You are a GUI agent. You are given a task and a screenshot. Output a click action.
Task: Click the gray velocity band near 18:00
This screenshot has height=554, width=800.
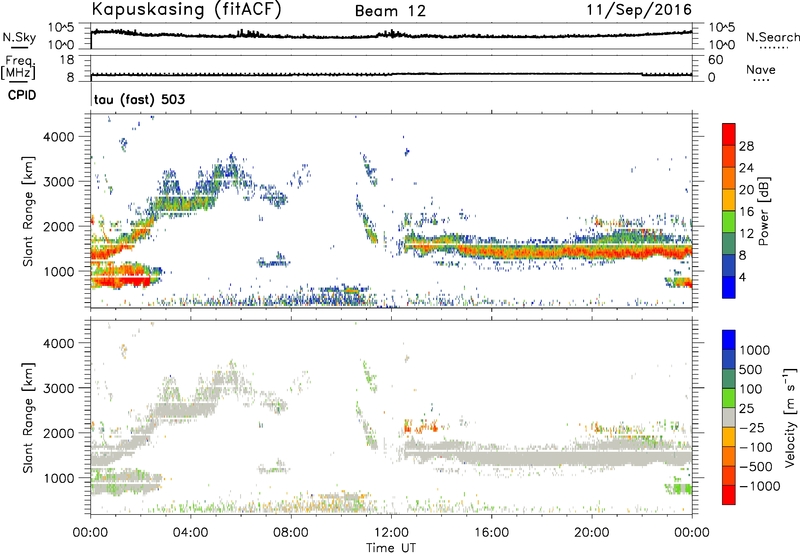[x=541, y=457]
